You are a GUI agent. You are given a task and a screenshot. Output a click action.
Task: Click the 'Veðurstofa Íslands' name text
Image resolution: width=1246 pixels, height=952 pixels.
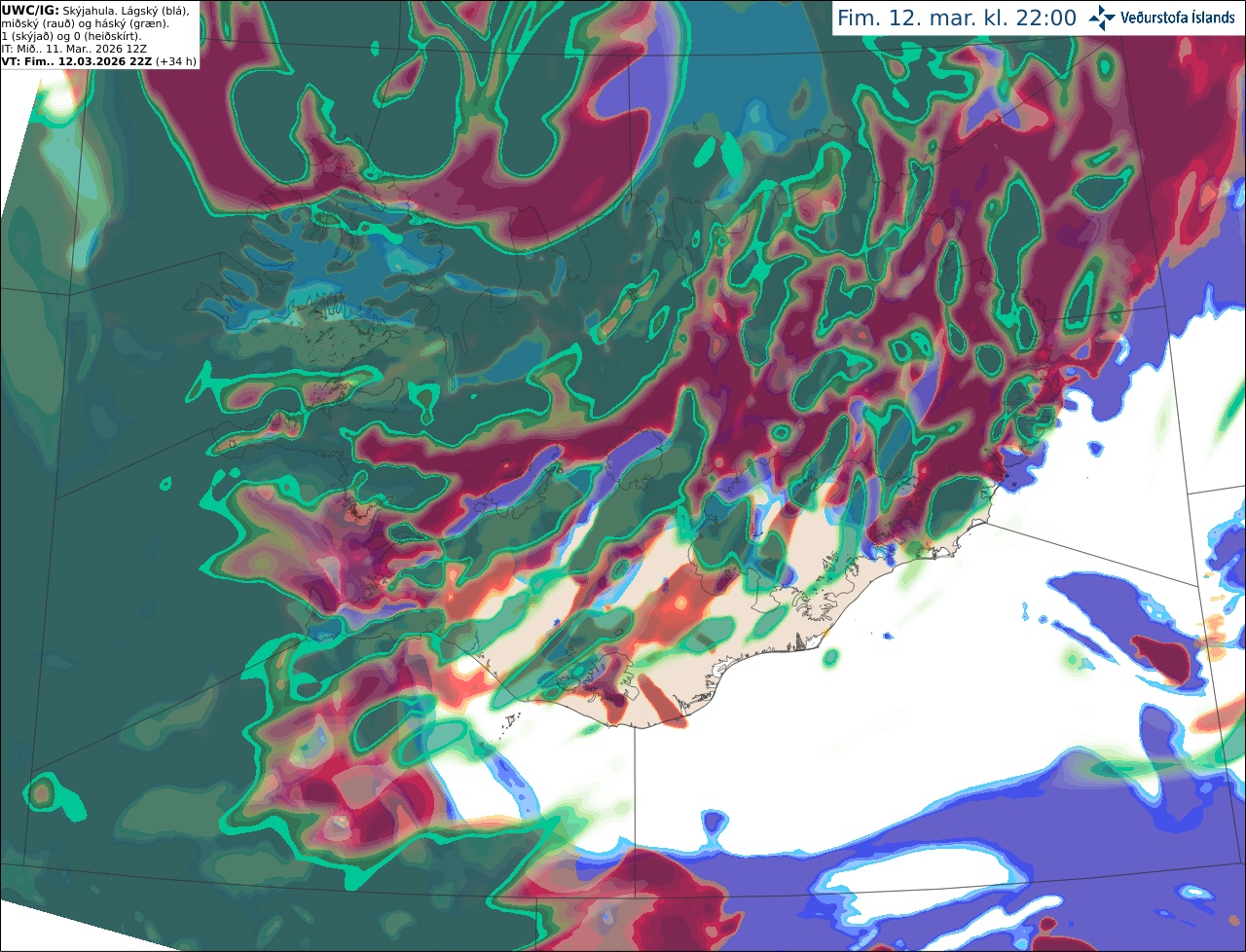(1178, 18)
